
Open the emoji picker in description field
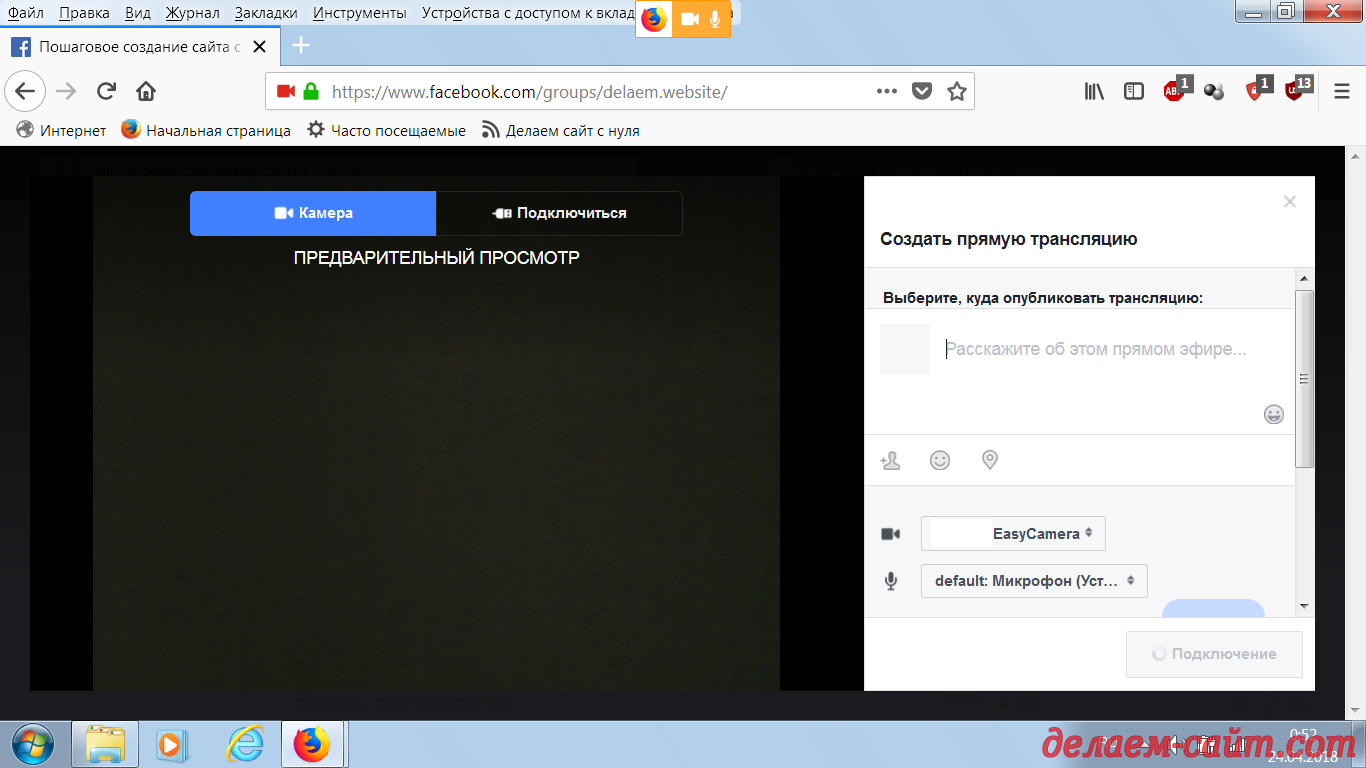tap(1273, 414)
